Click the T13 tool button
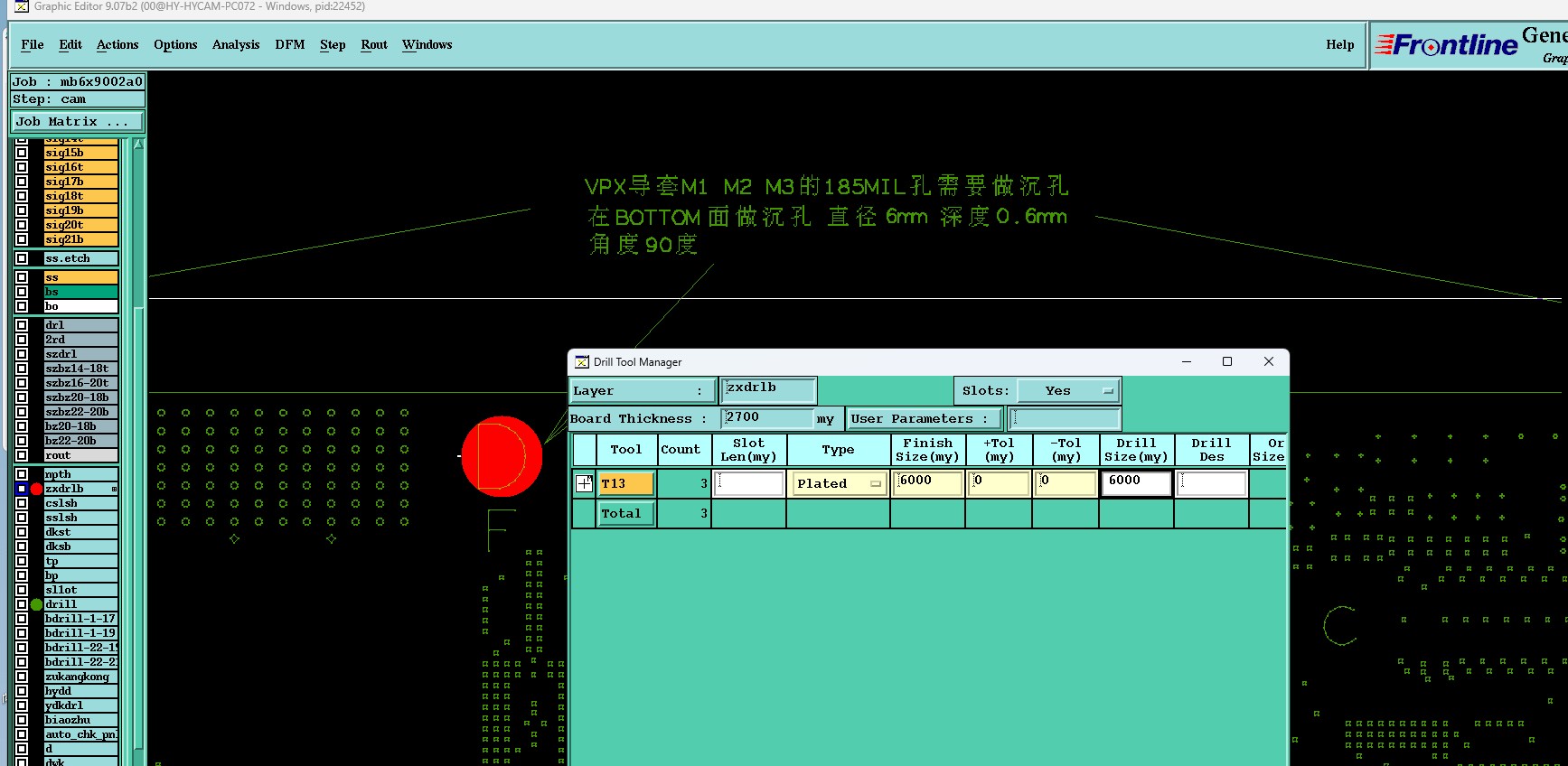 click(x=626, y=483)
